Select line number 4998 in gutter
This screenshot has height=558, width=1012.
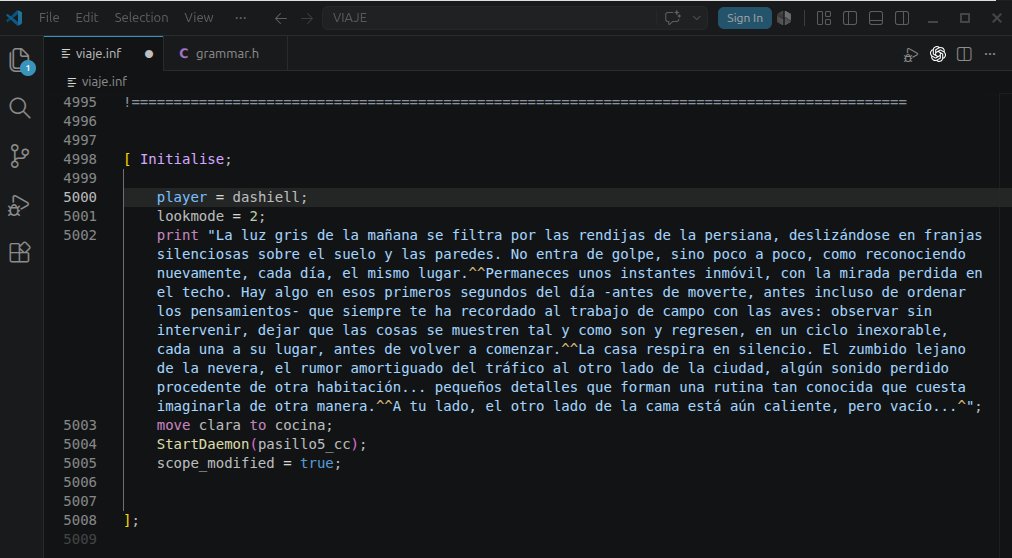coord(80,159)
